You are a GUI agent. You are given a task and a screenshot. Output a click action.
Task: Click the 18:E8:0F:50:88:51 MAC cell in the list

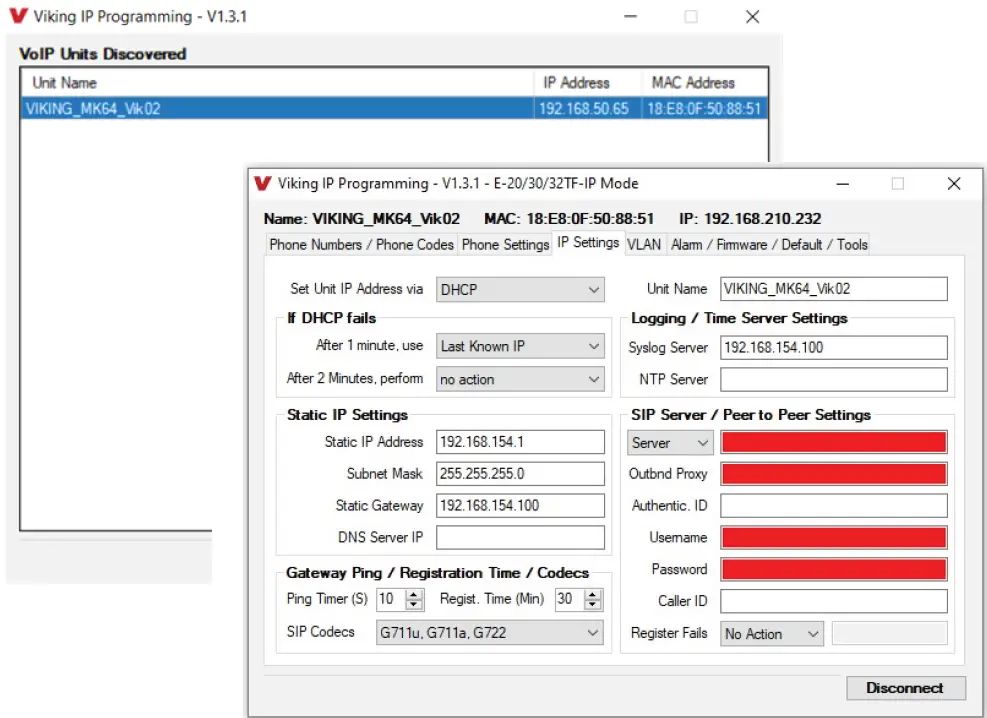704,108
